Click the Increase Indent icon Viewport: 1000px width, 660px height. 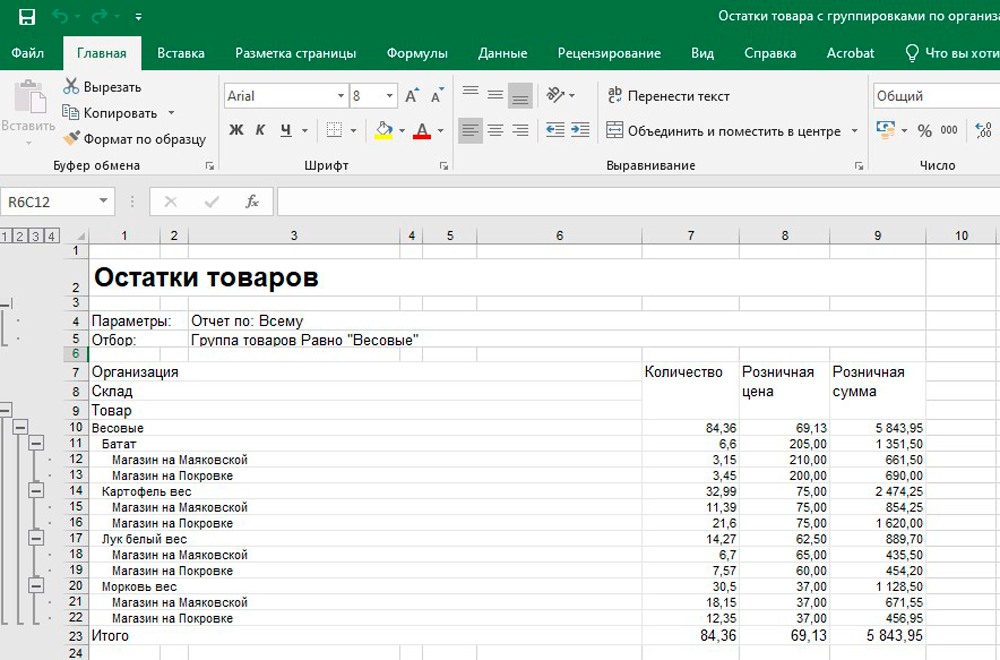click(580, 130)
